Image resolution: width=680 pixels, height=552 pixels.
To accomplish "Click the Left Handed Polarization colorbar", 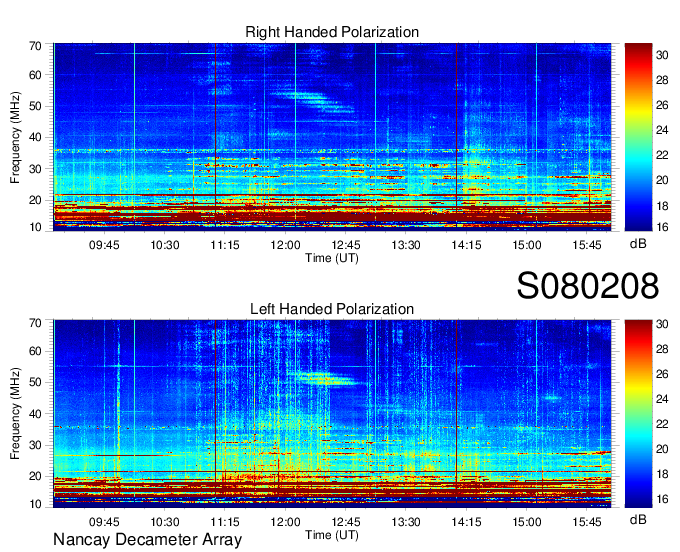I will coord(638,414).
